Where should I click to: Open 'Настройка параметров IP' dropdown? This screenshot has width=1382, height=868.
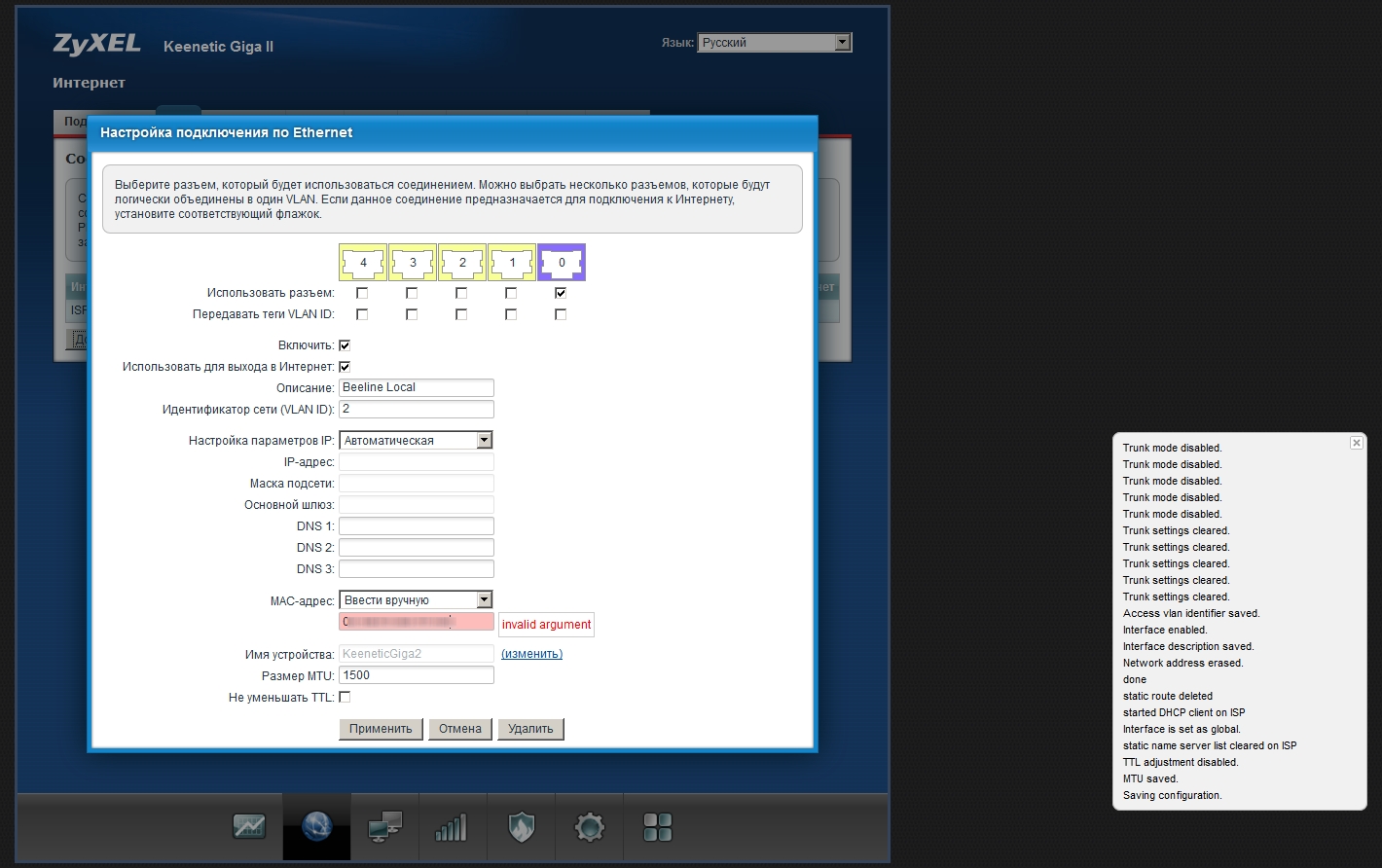pyautogui.click(x=416, y=441)
